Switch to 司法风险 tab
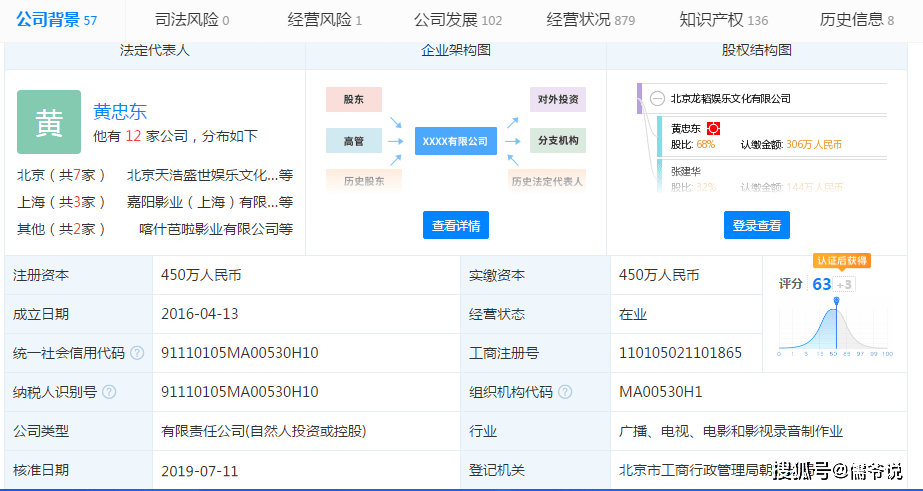923x491 pixels. tap(192, 20)
